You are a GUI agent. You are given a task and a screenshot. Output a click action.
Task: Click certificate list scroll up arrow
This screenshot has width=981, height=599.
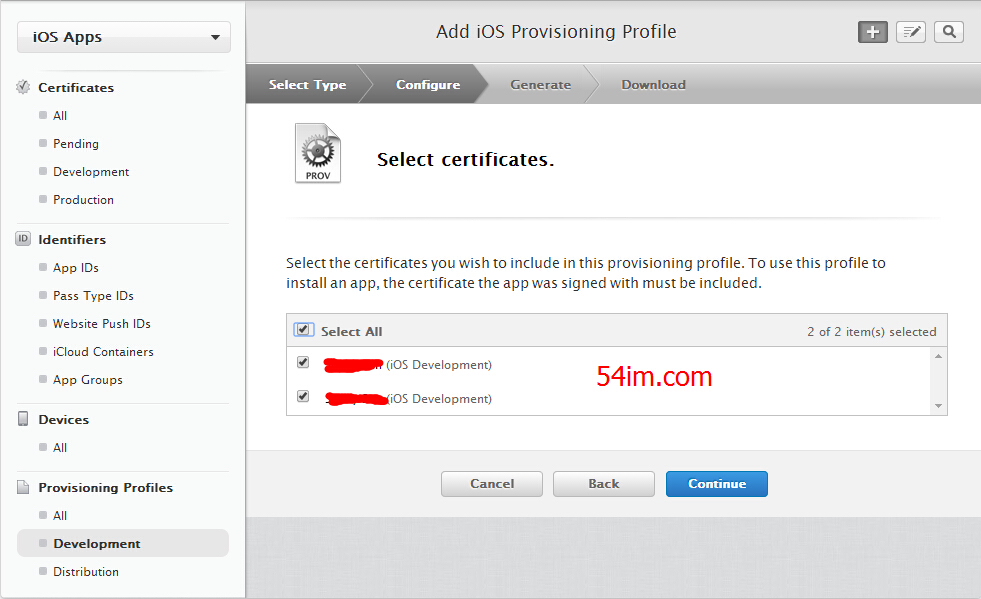click(x=938, y=356)
